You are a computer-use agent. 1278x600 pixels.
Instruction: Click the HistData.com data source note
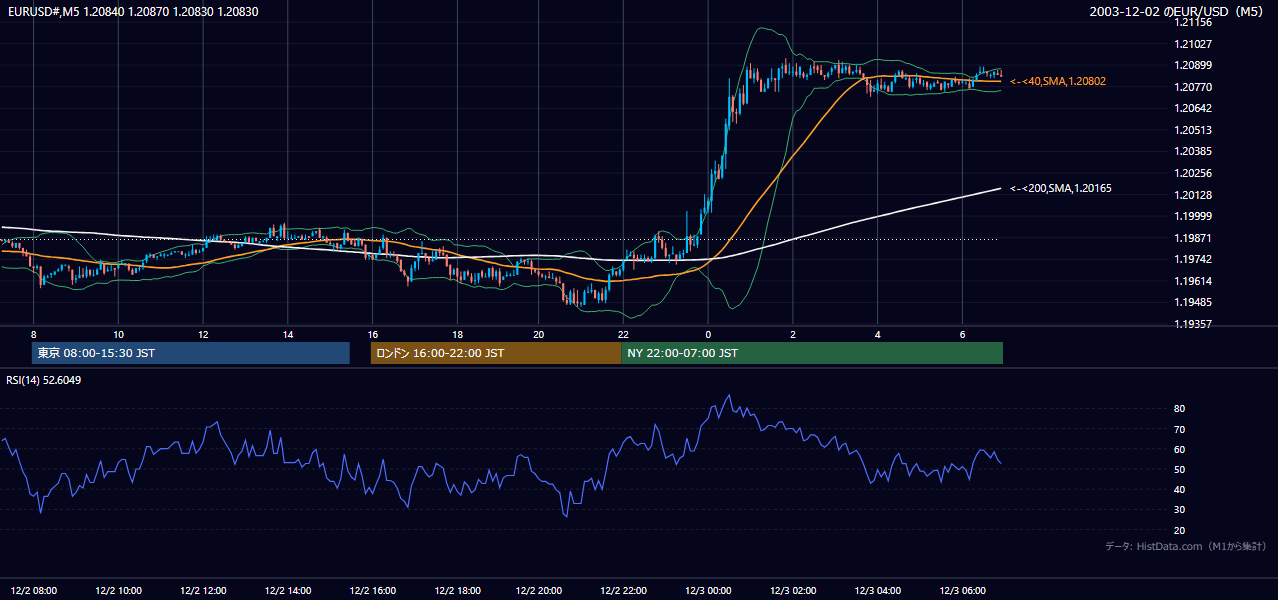click(x=1186, y=546)
